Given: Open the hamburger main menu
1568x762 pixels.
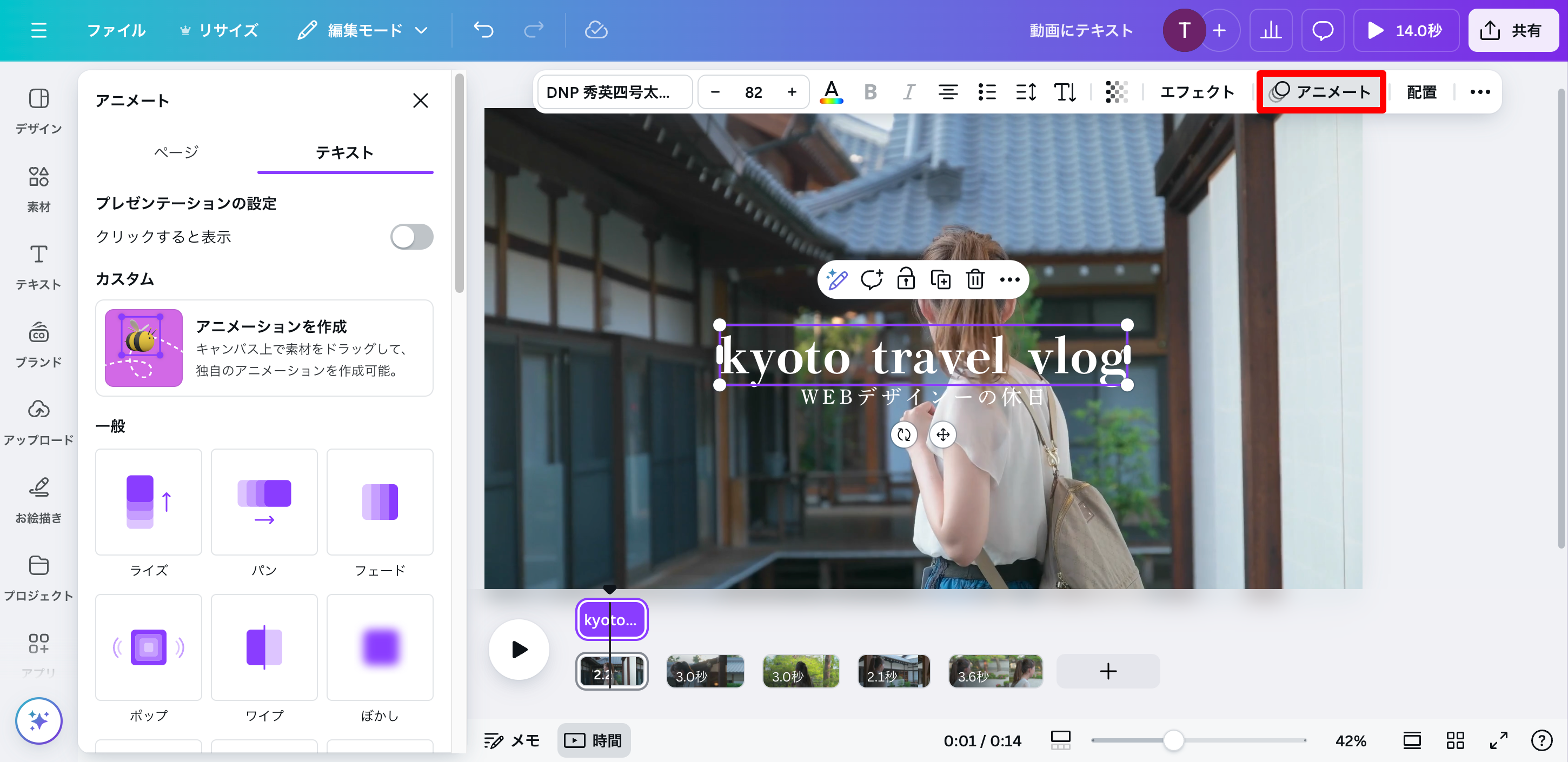Looking at the screenshot, I should click(38, 30).
